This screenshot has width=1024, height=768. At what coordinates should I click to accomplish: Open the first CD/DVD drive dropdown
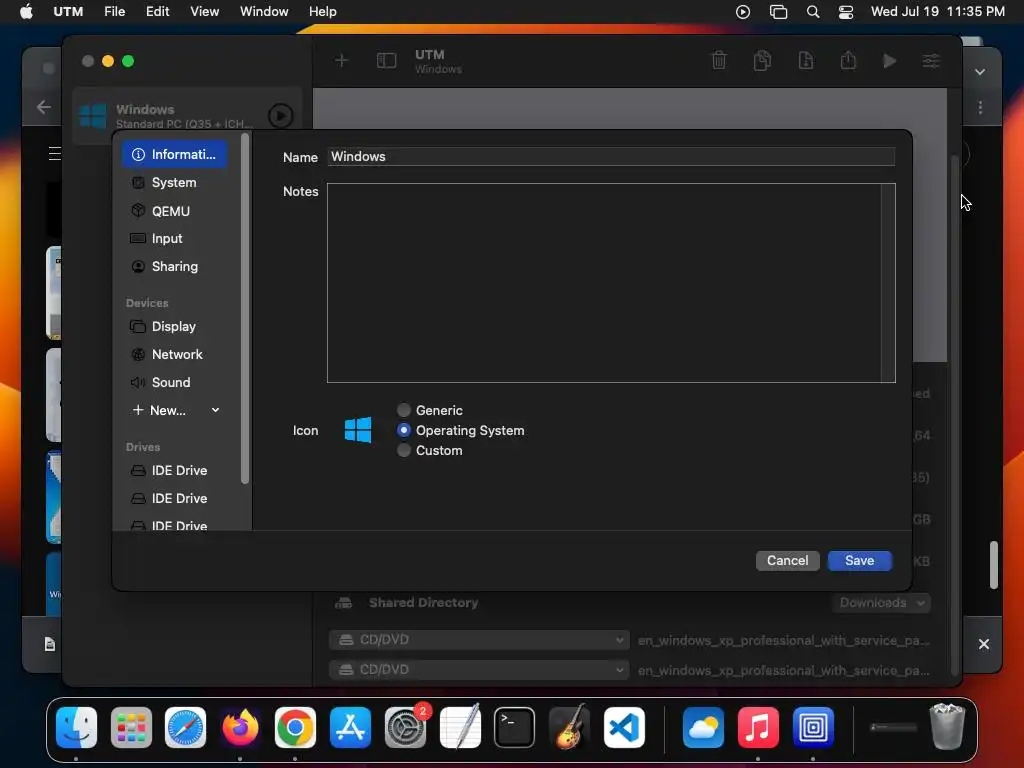(479, 640)
